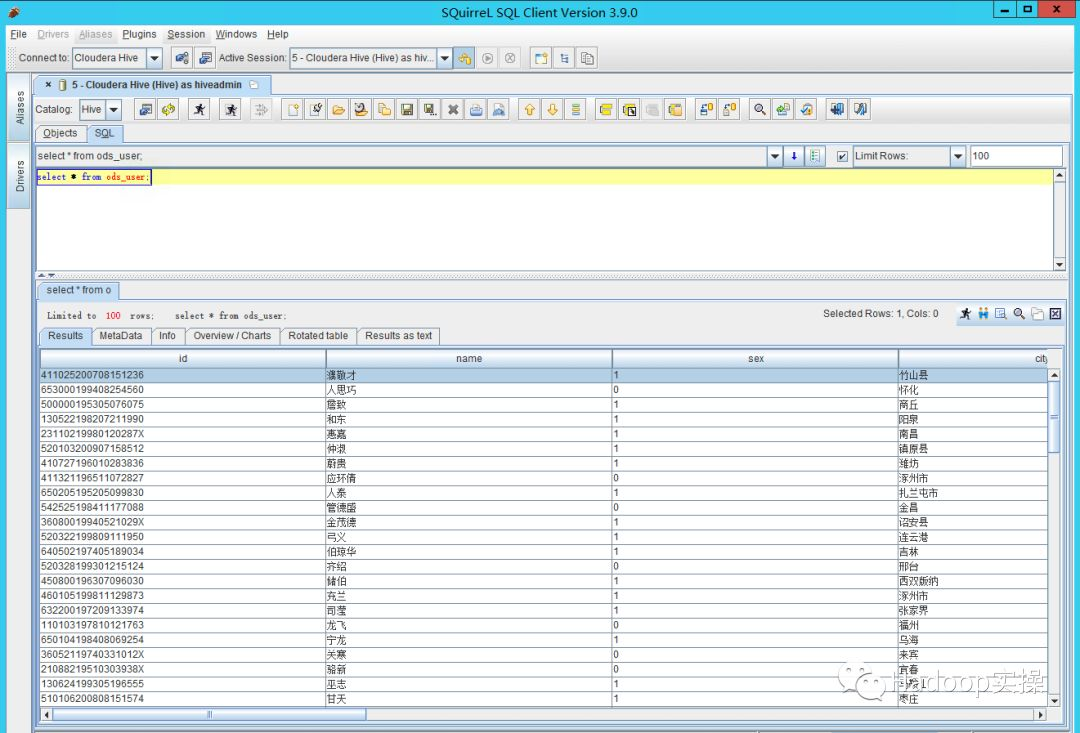The width and height of the screenshot is (1080, 733).
Task: Click the Limit Rows value field 100
Action: [x=1016, y=156]
